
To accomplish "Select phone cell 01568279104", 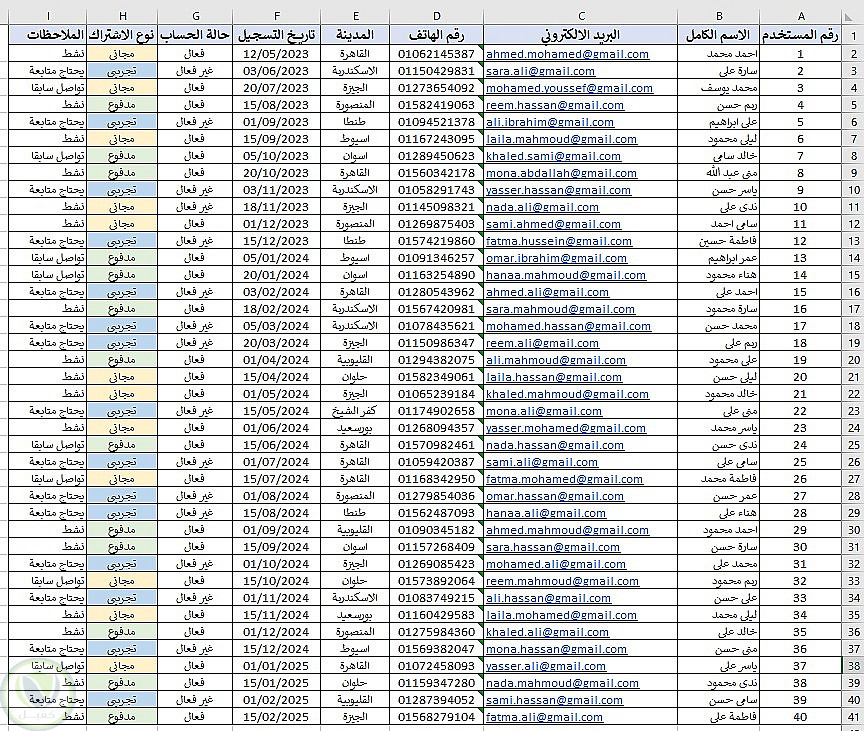I will tap(436, 717).
